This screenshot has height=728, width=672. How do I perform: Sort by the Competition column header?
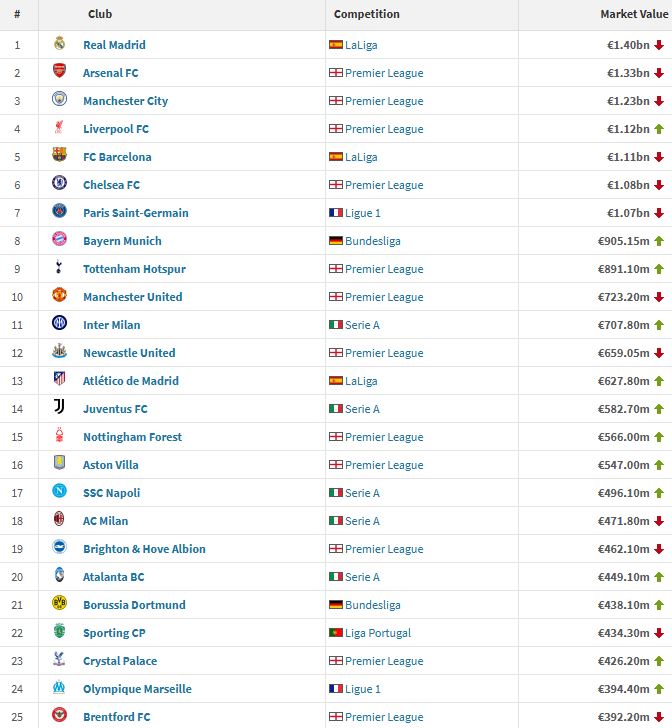366,14
